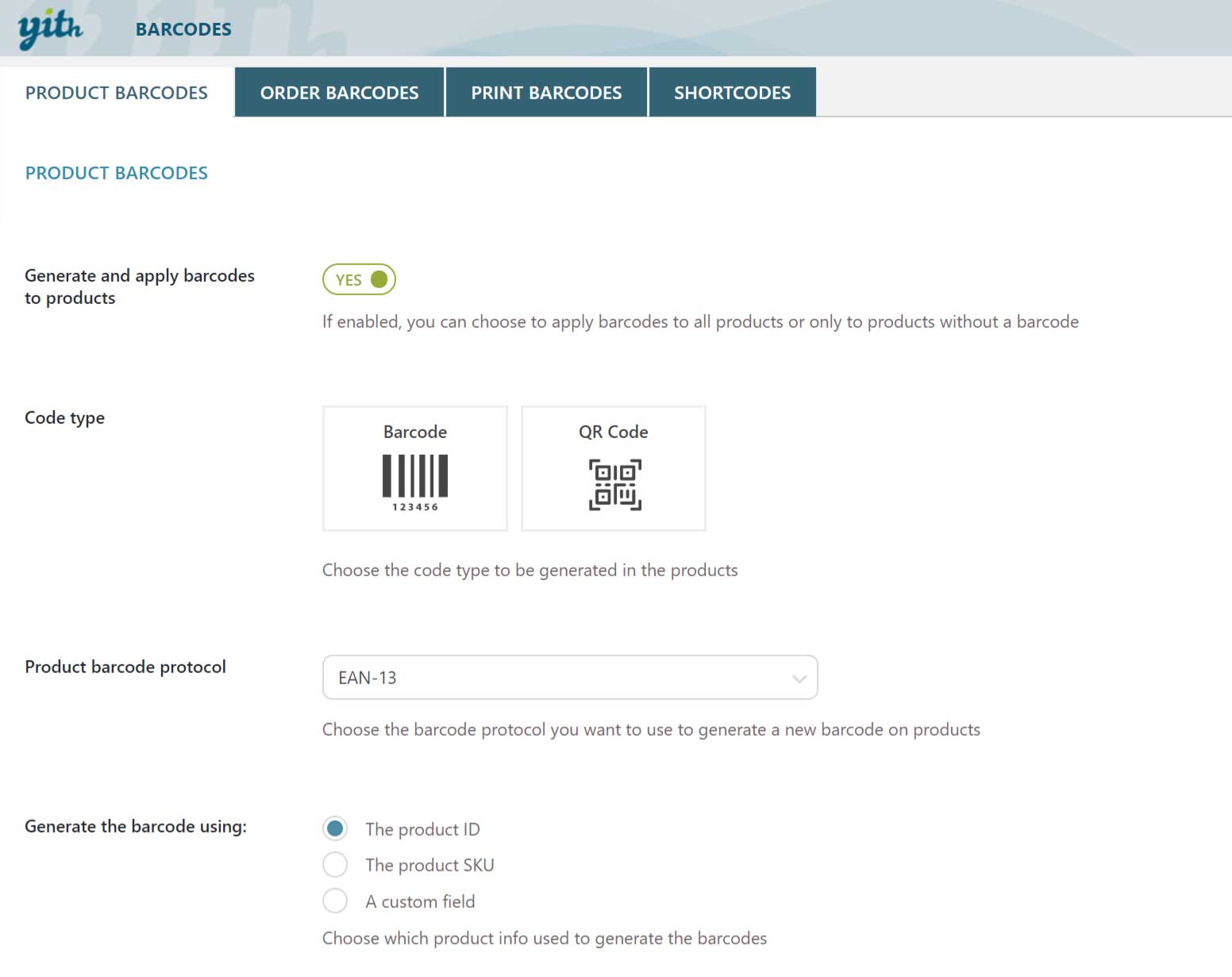
Task: Select the Barcode icon with 123456
Action: tap(415, 483)
